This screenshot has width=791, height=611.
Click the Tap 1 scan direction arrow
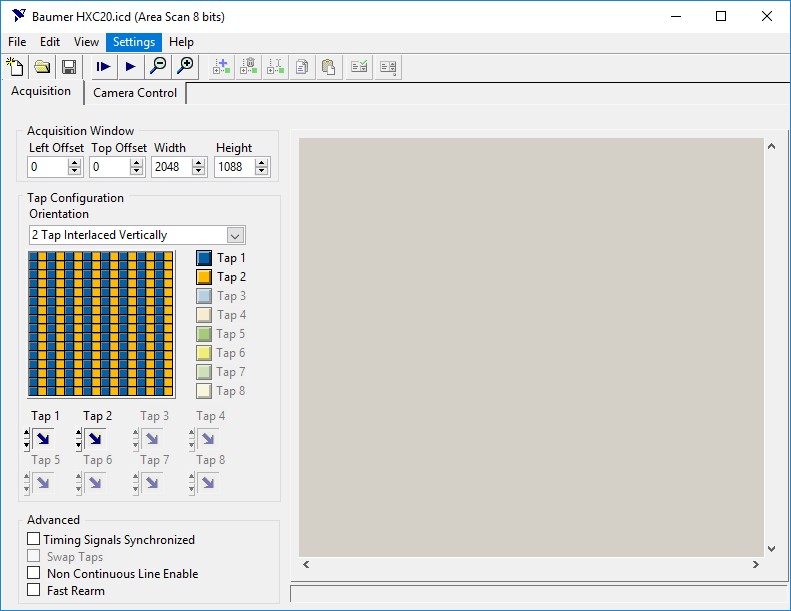click(43, 439)
